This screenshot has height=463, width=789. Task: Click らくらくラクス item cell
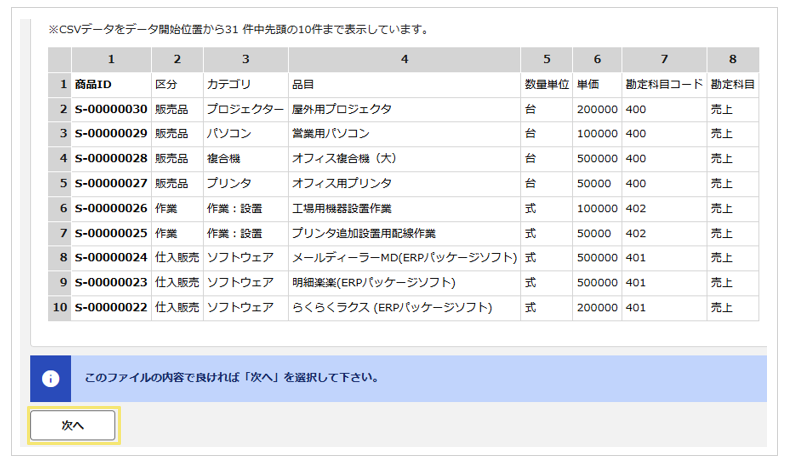405,307
